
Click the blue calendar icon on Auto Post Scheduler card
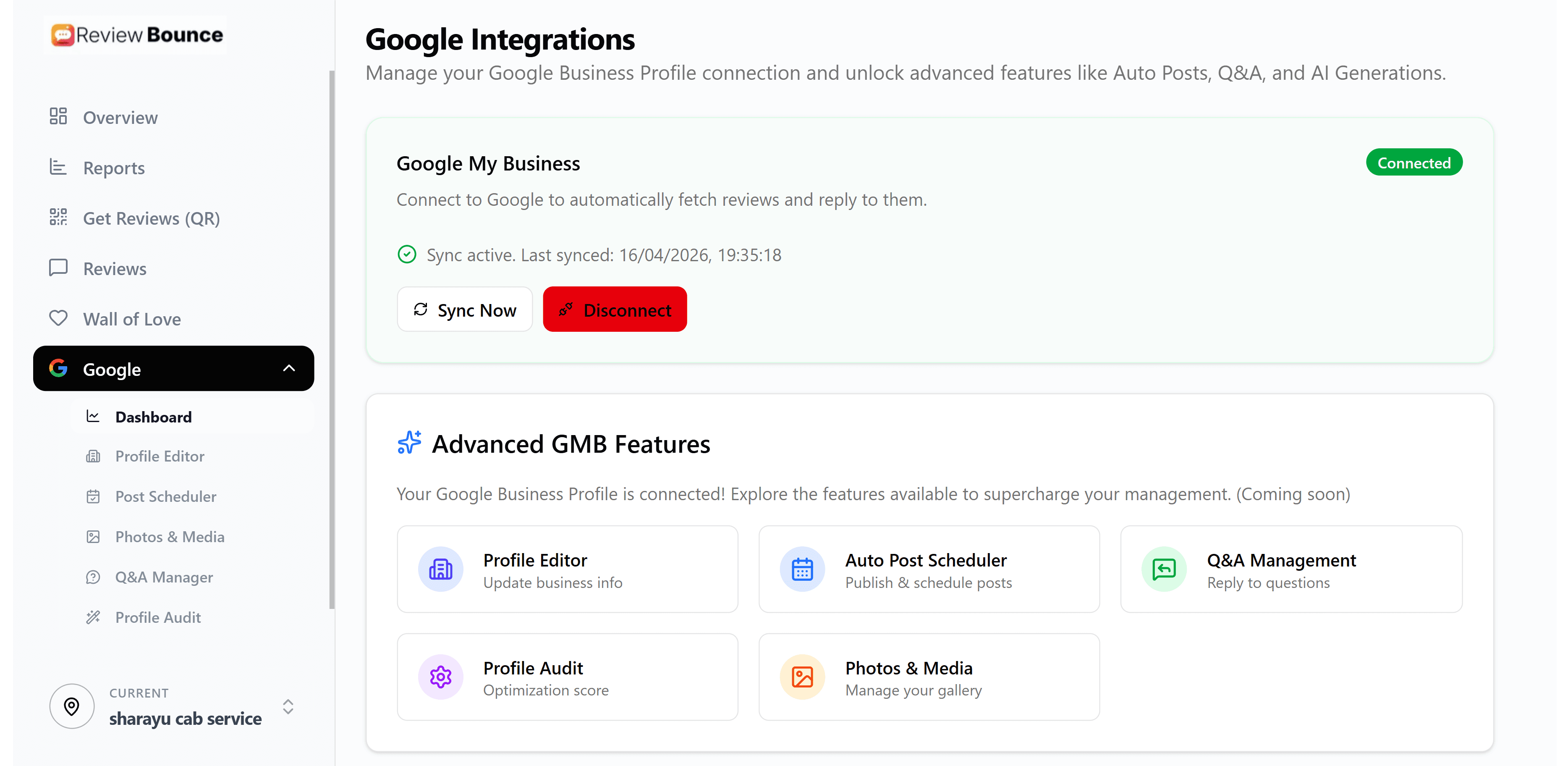(x=802, y=569)
